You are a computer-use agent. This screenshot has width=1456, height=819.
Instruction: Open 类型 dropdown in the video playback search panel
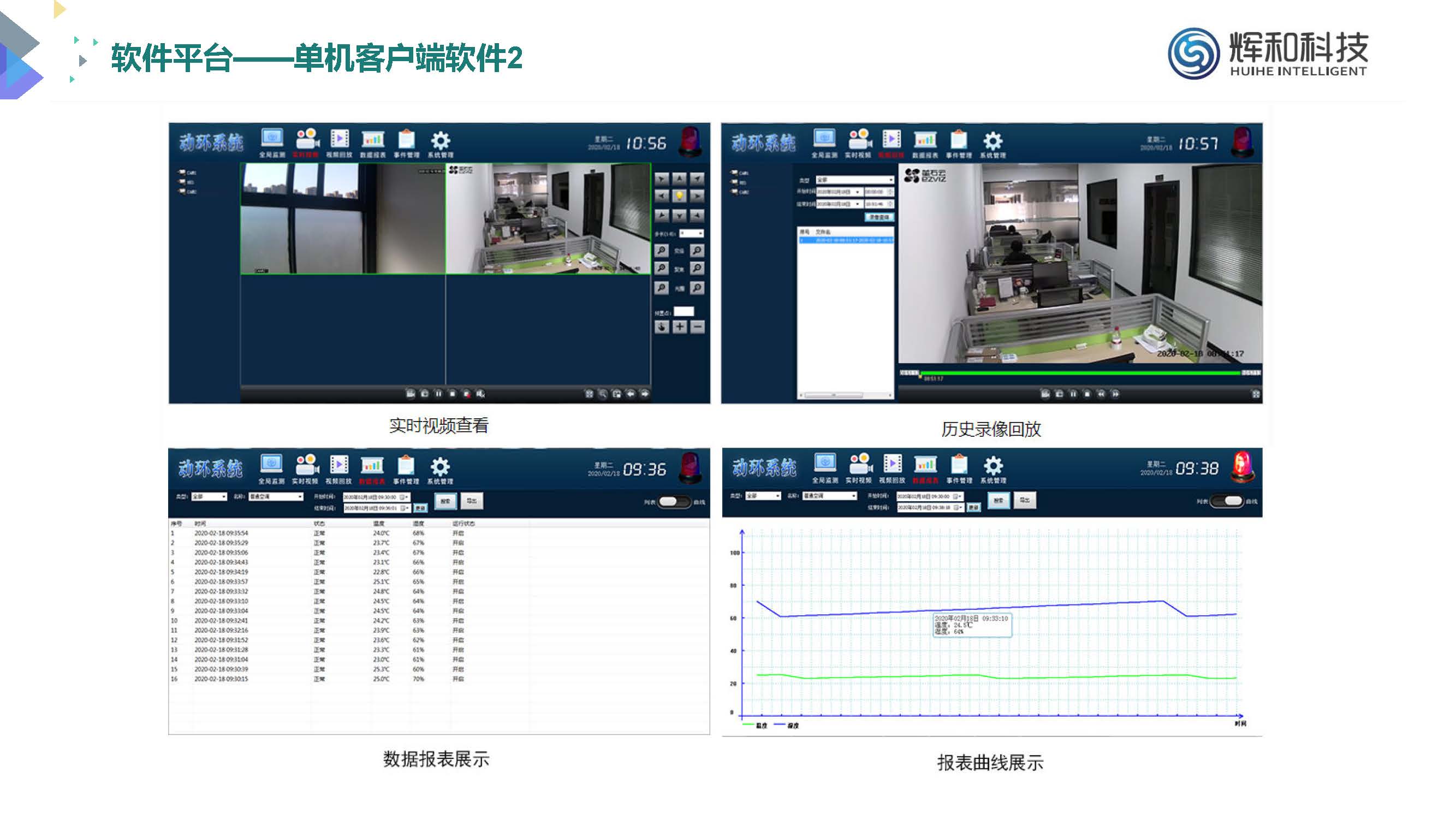[855, 180]
